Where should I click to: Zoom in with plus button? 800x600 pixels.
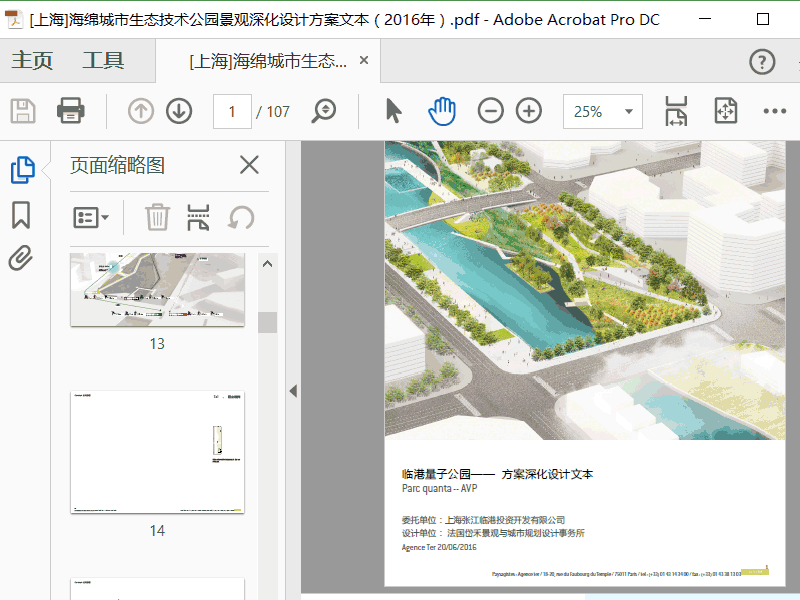pyautogui.click(x=529, y=111)
